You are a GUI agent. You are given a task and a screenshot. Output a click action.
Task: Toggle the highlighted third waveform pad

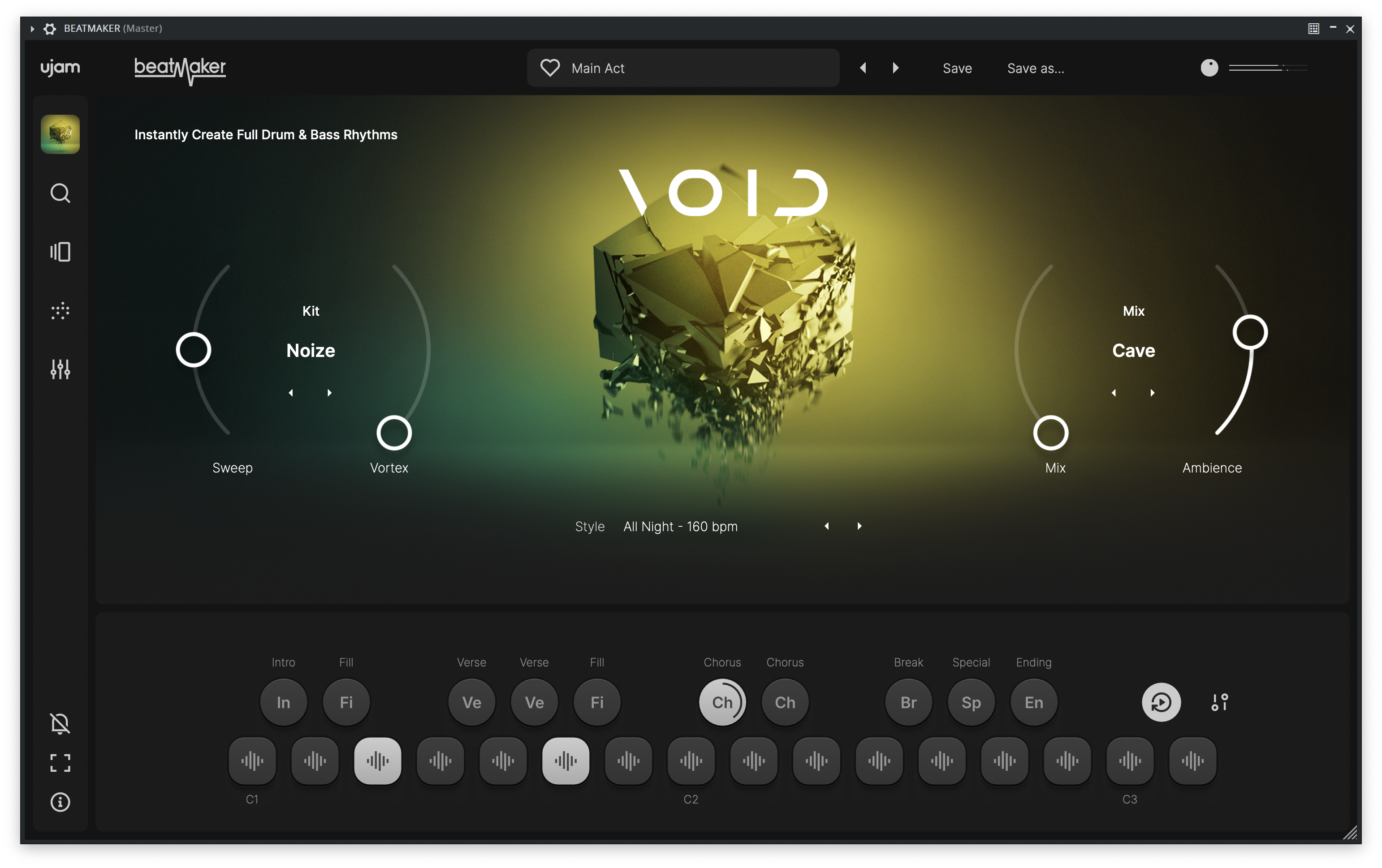[378, 761]
